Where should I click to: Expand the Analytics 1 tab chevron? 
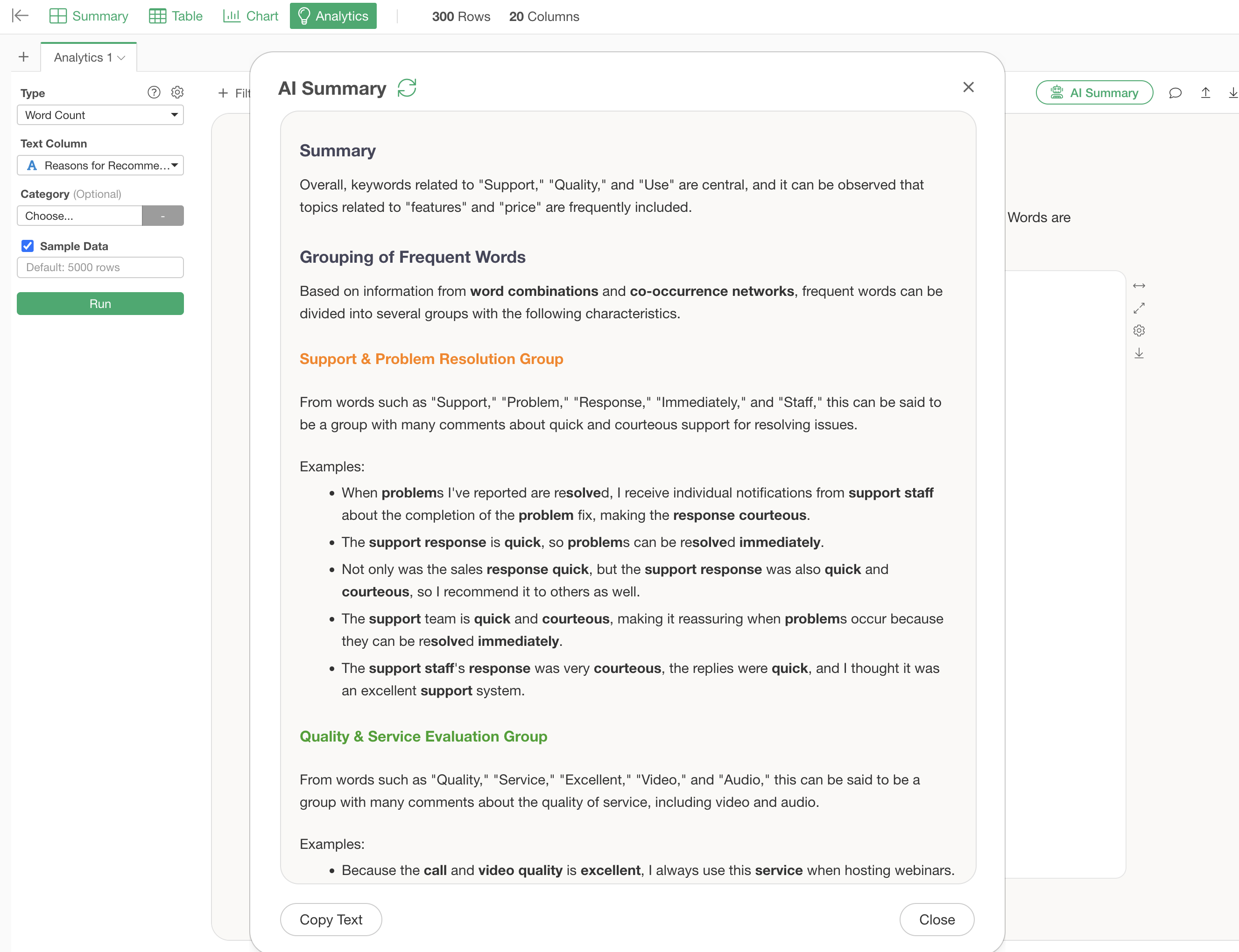click(121, 58)
